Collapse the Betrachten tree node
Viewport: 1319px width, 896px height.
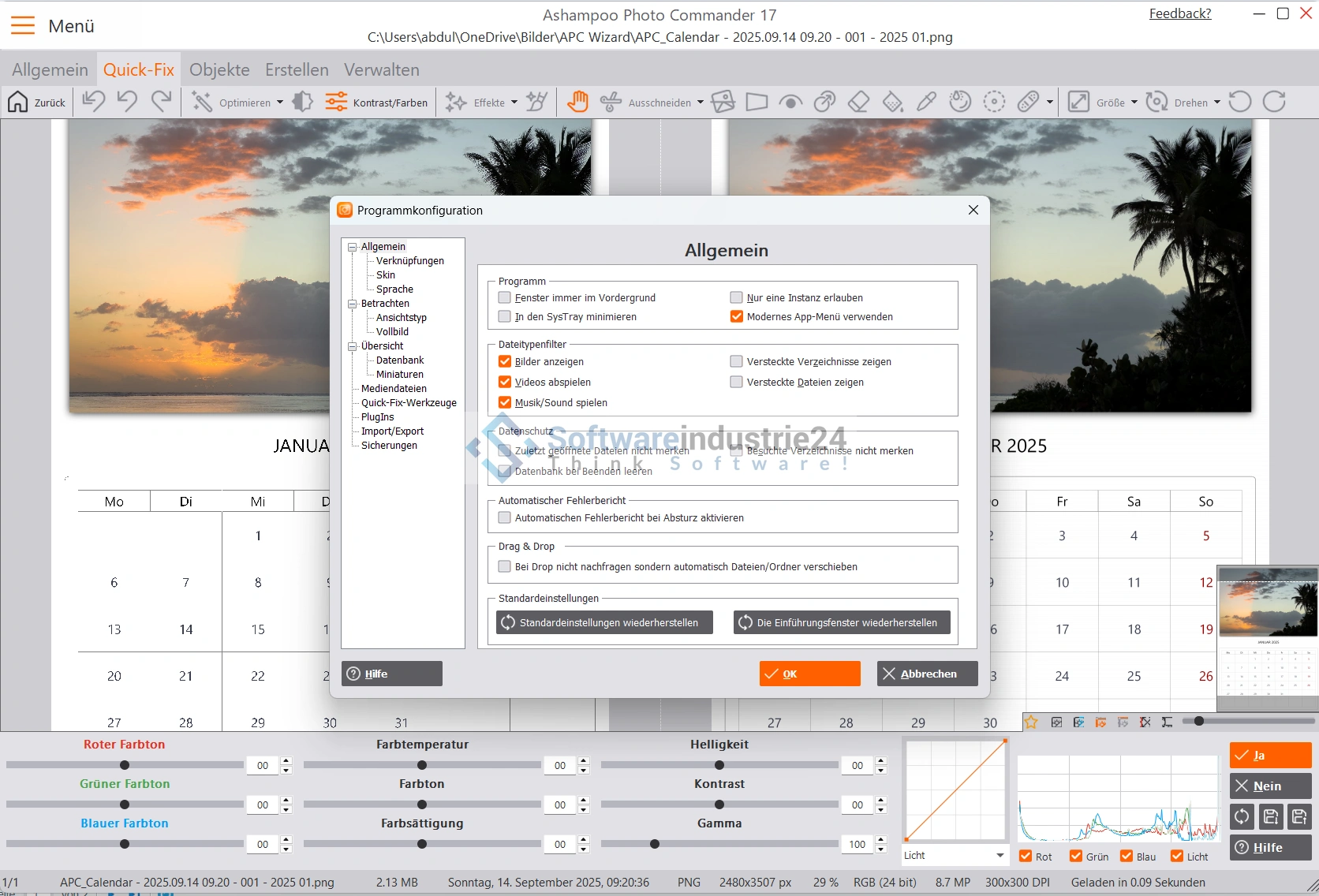(x=353, y=304)
